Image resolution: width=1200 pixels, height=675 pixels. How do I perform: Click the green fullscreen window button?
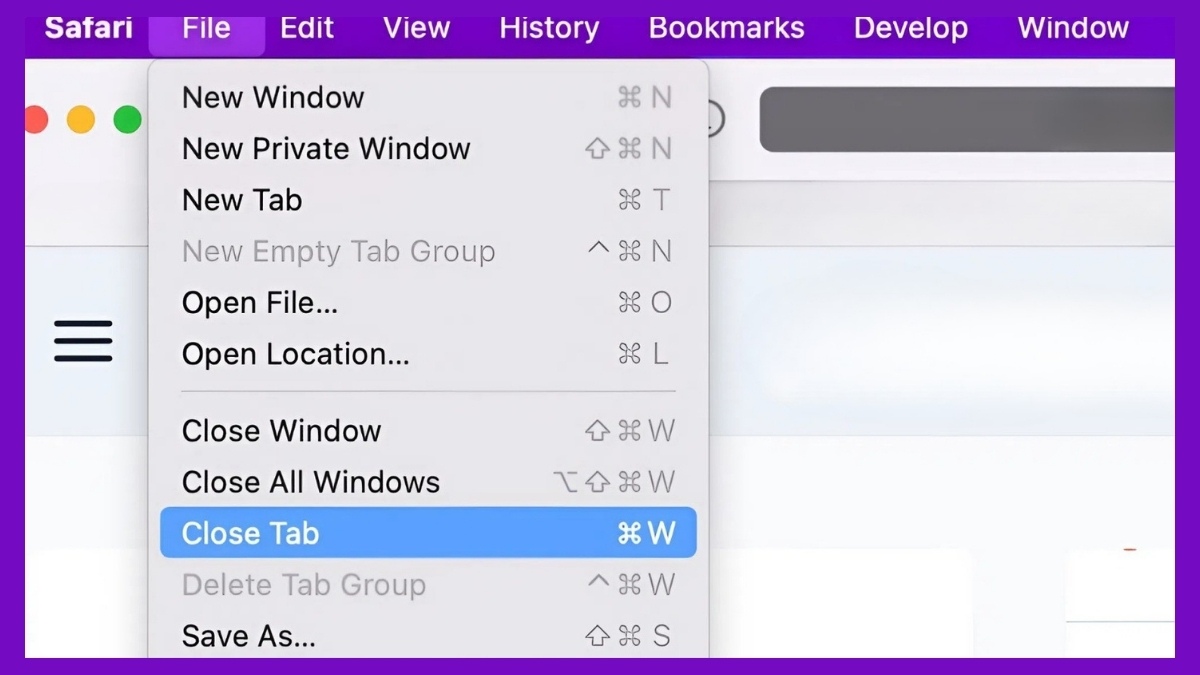[x=127, y=120]
